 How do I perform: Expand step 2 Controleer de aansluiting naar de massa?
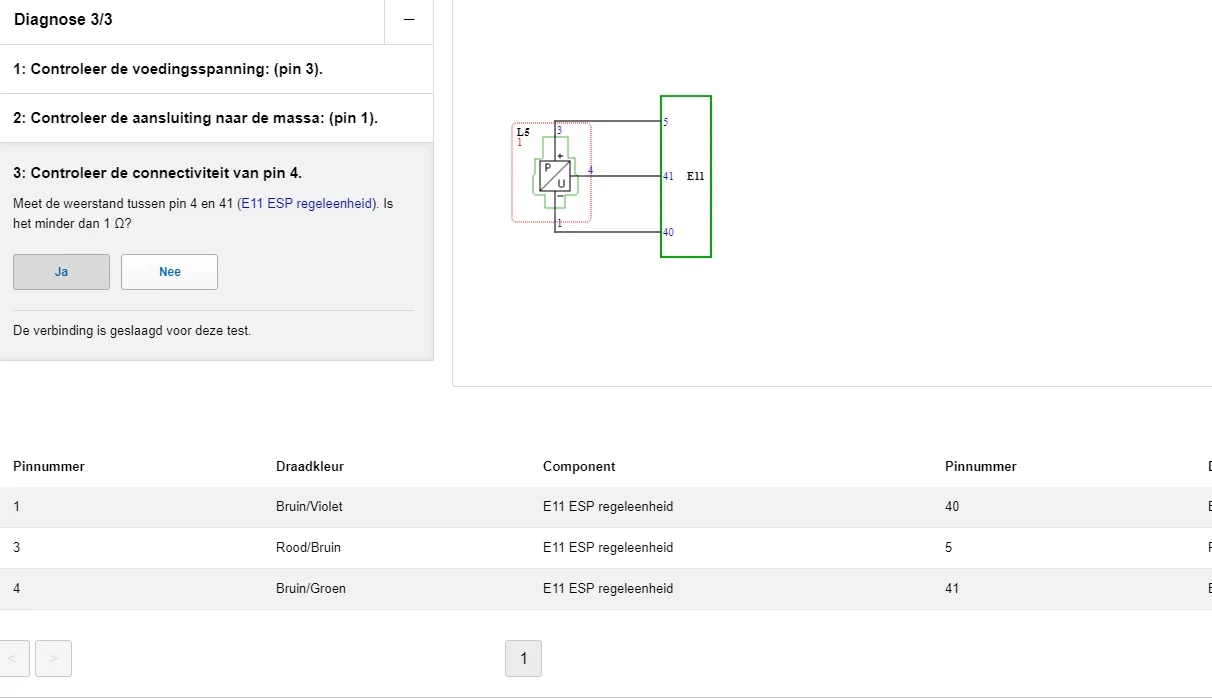pyautogui.click(x=195, y=118)
